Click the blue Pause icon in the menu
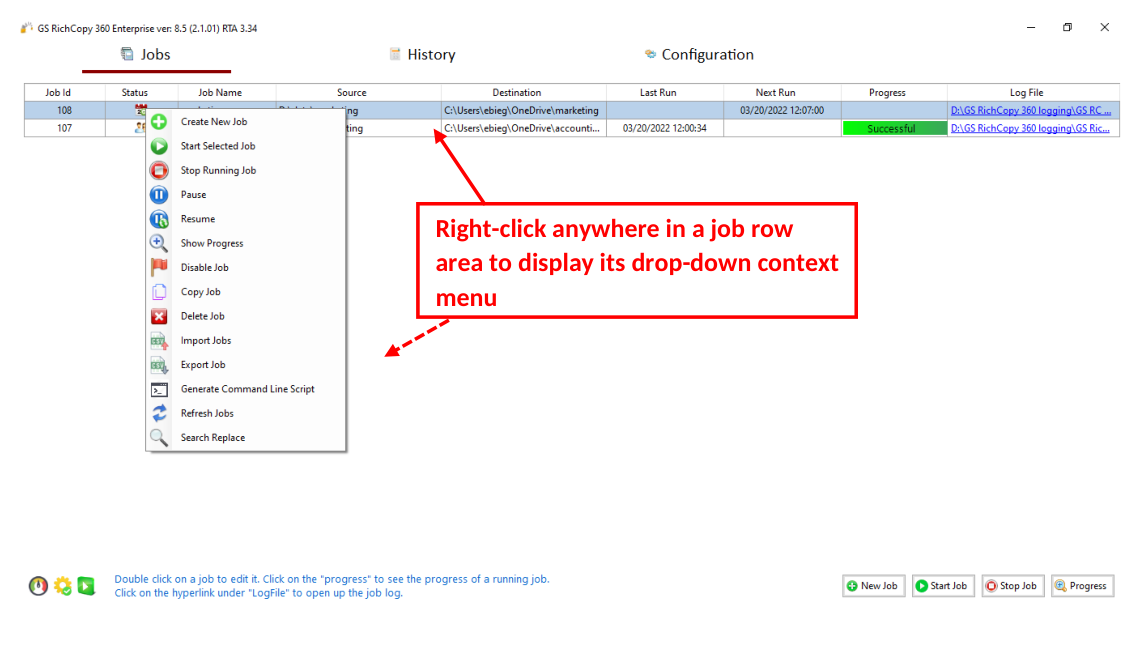The image size is (1144, 660). [x=159, y=195]
